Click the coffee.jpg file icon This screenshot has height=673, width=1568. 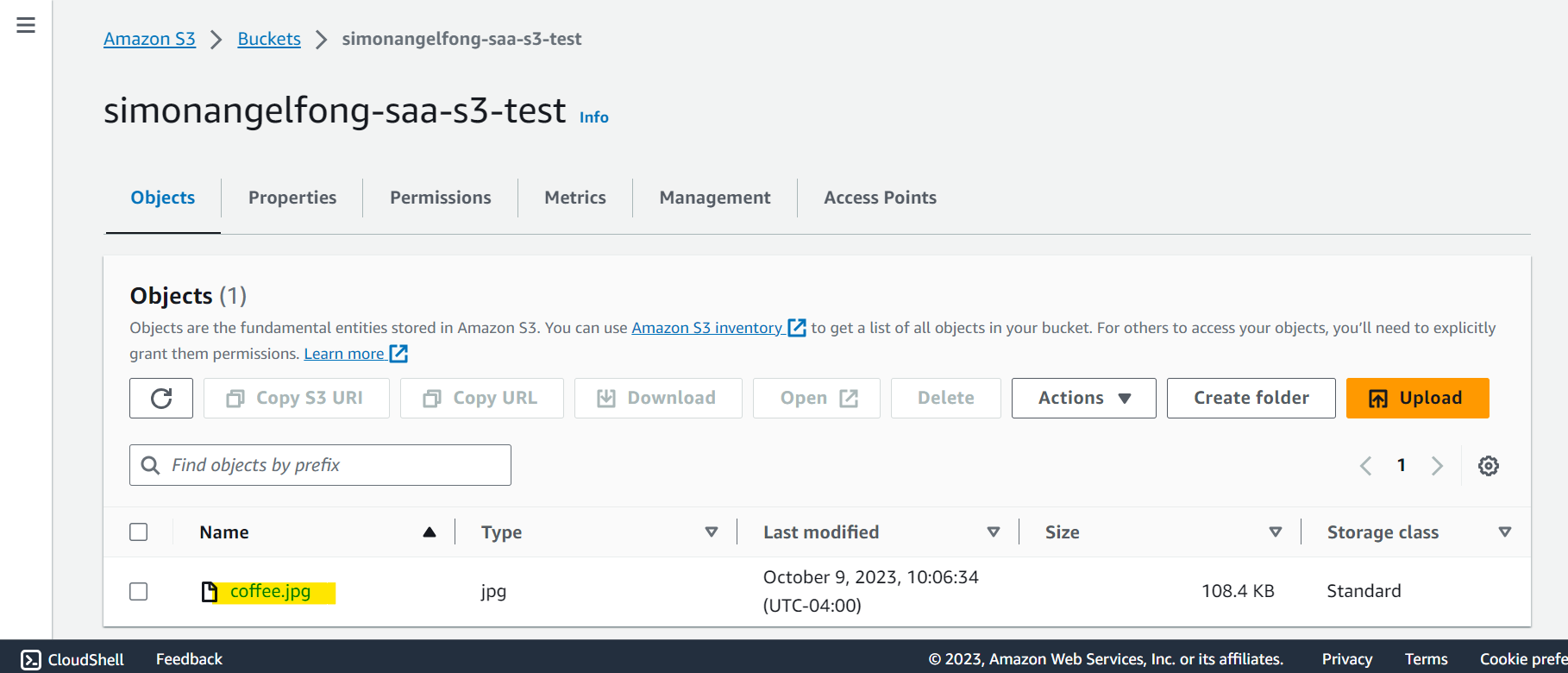(210, 591)
